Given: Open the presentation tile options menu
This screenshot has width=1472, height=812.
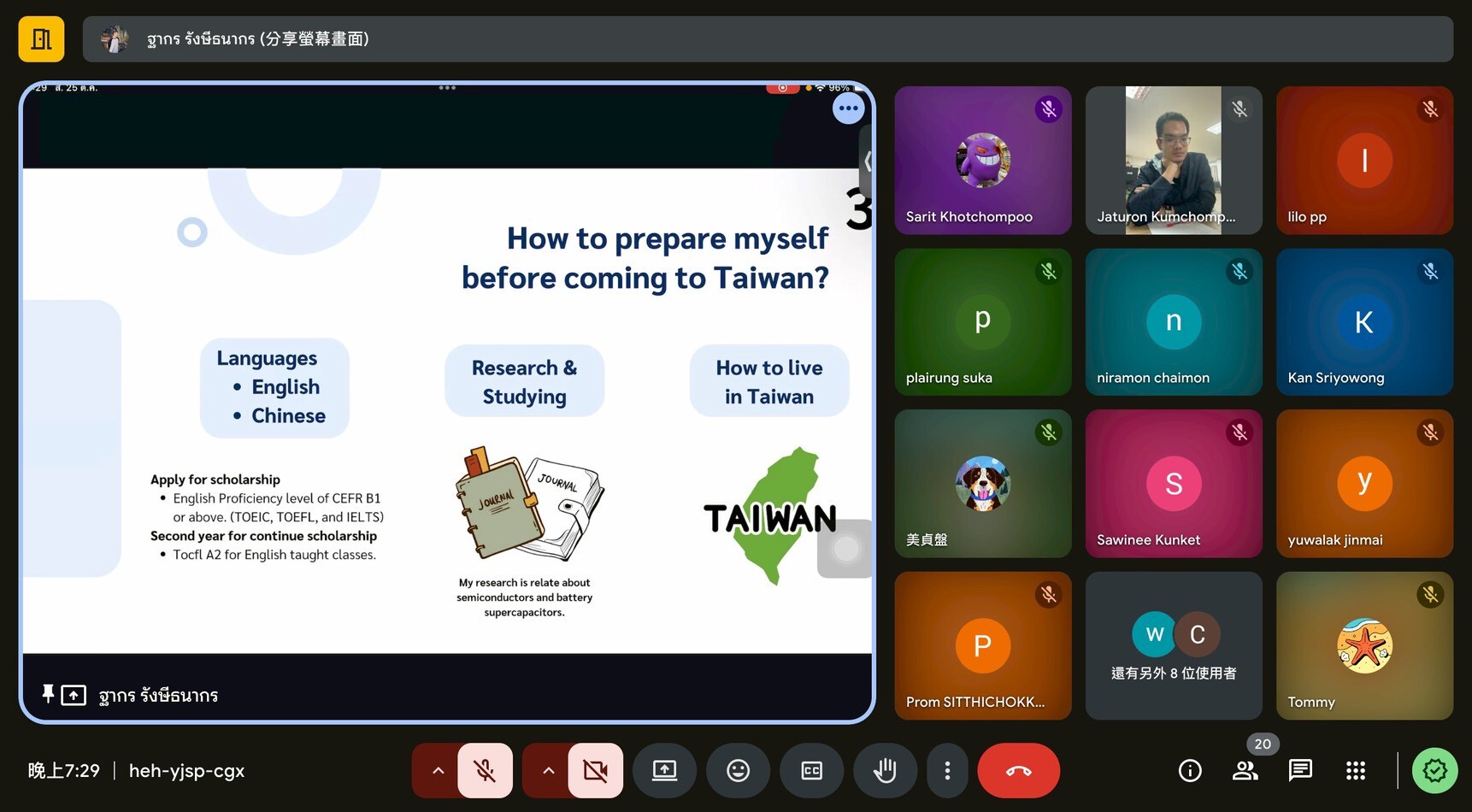Looking at the screenshot, I should click(x=848, y=109).
